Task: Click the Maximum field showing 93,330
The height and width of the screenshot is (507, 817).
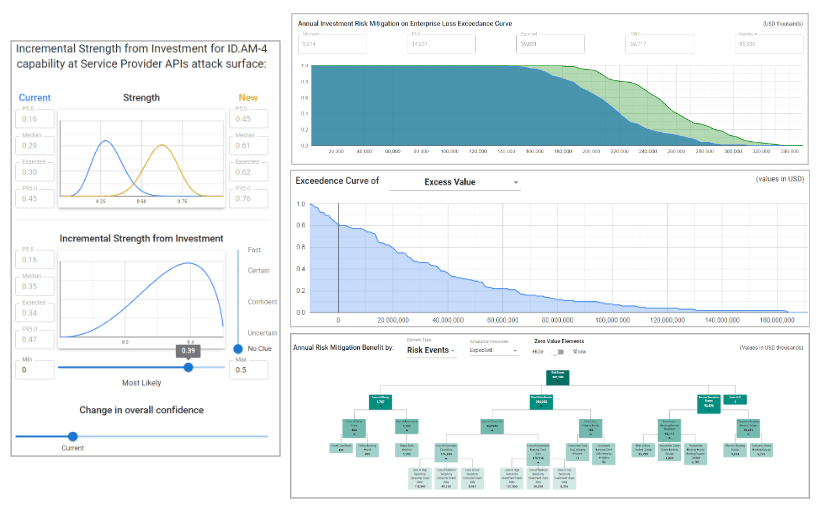Action: coord(769,44)
